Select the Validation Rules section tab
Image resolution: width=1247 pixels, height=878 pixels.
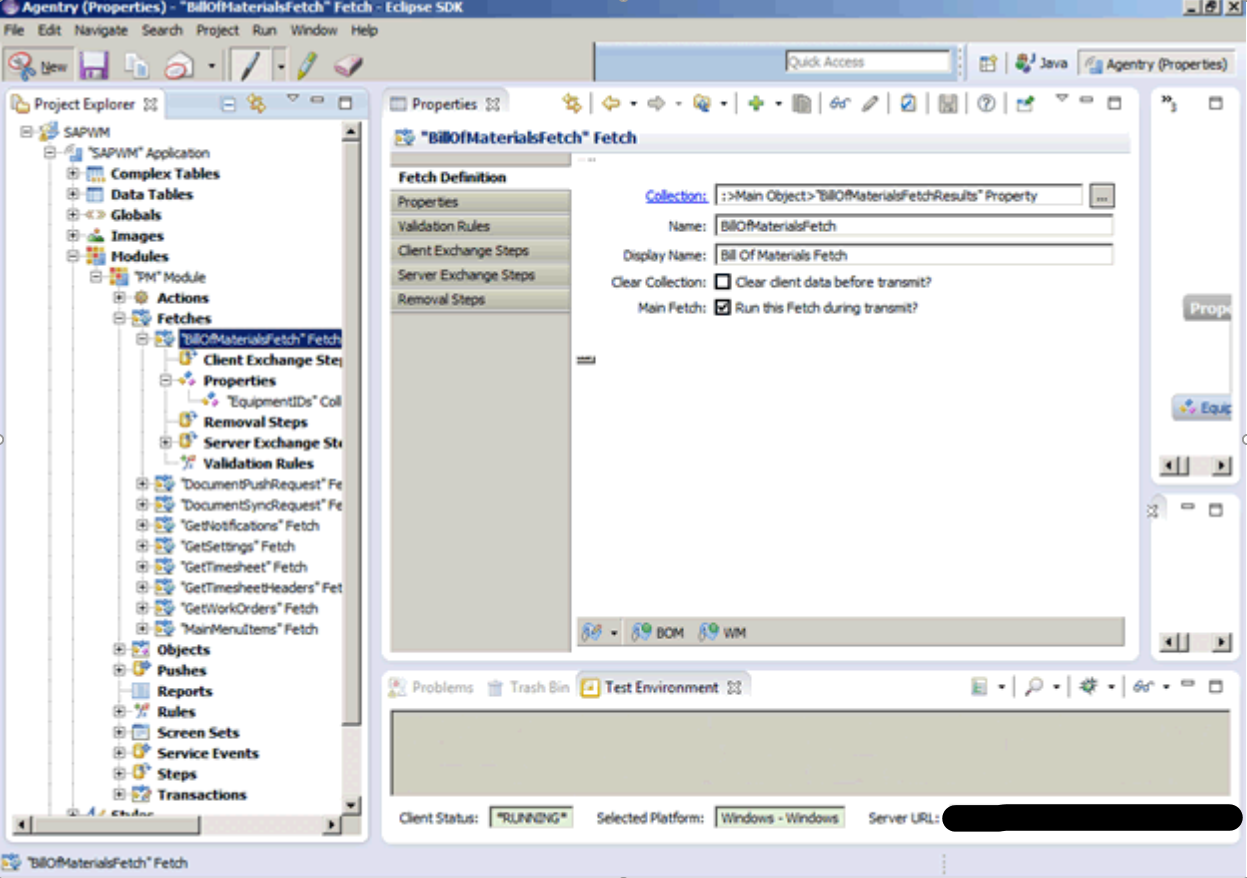[480, 226]
